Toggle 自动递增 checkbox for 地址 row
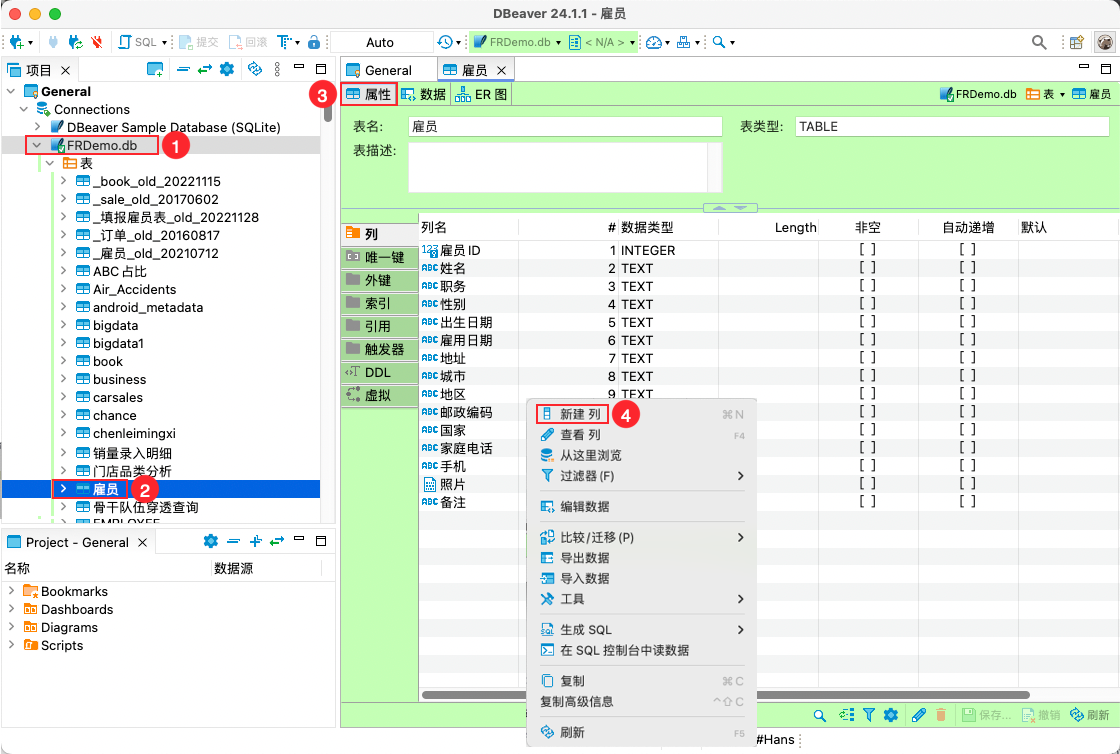 pos(967,358)
